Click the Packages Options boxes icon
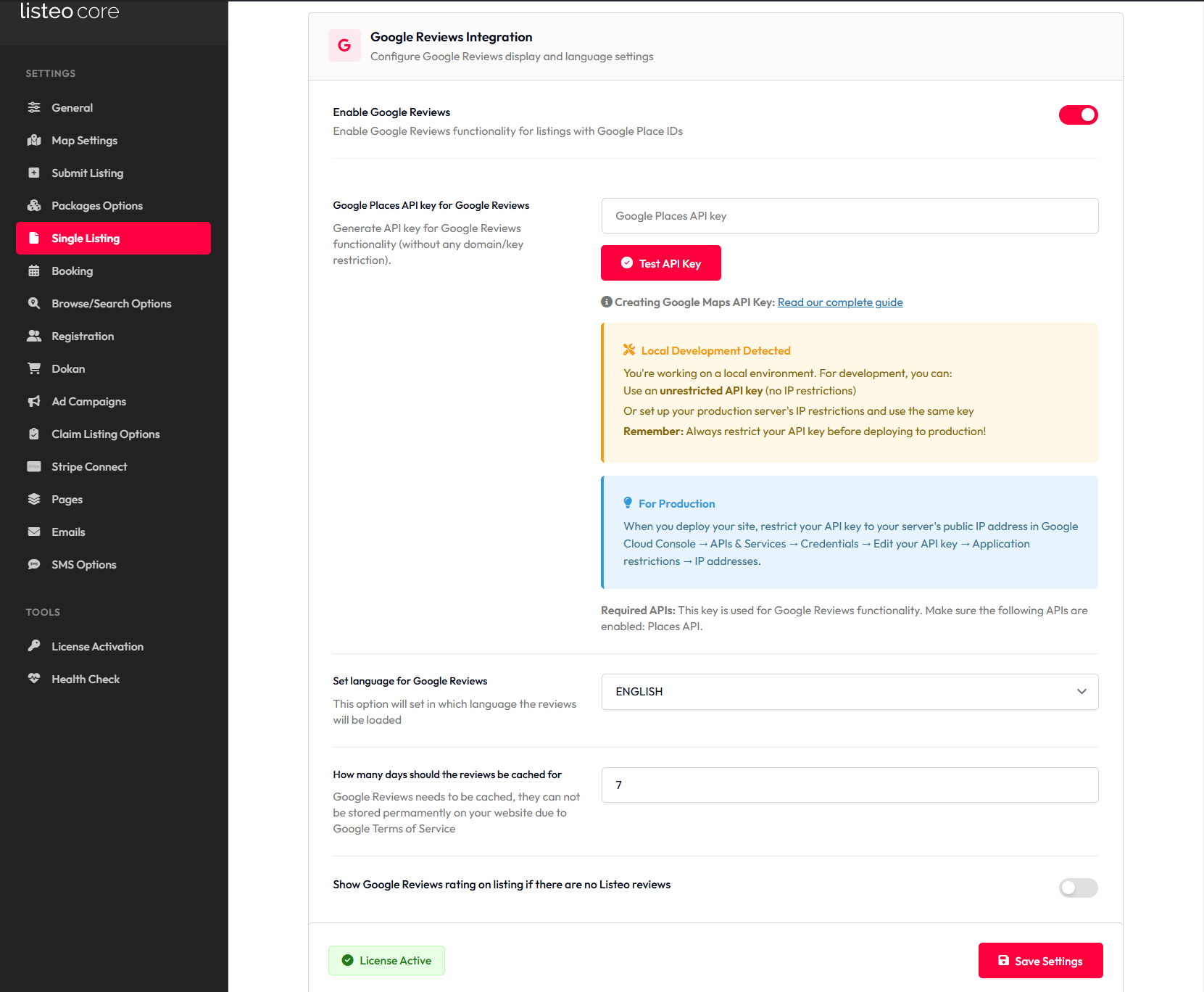This screenshot has height=992, width=1204. tap(34, 205)
